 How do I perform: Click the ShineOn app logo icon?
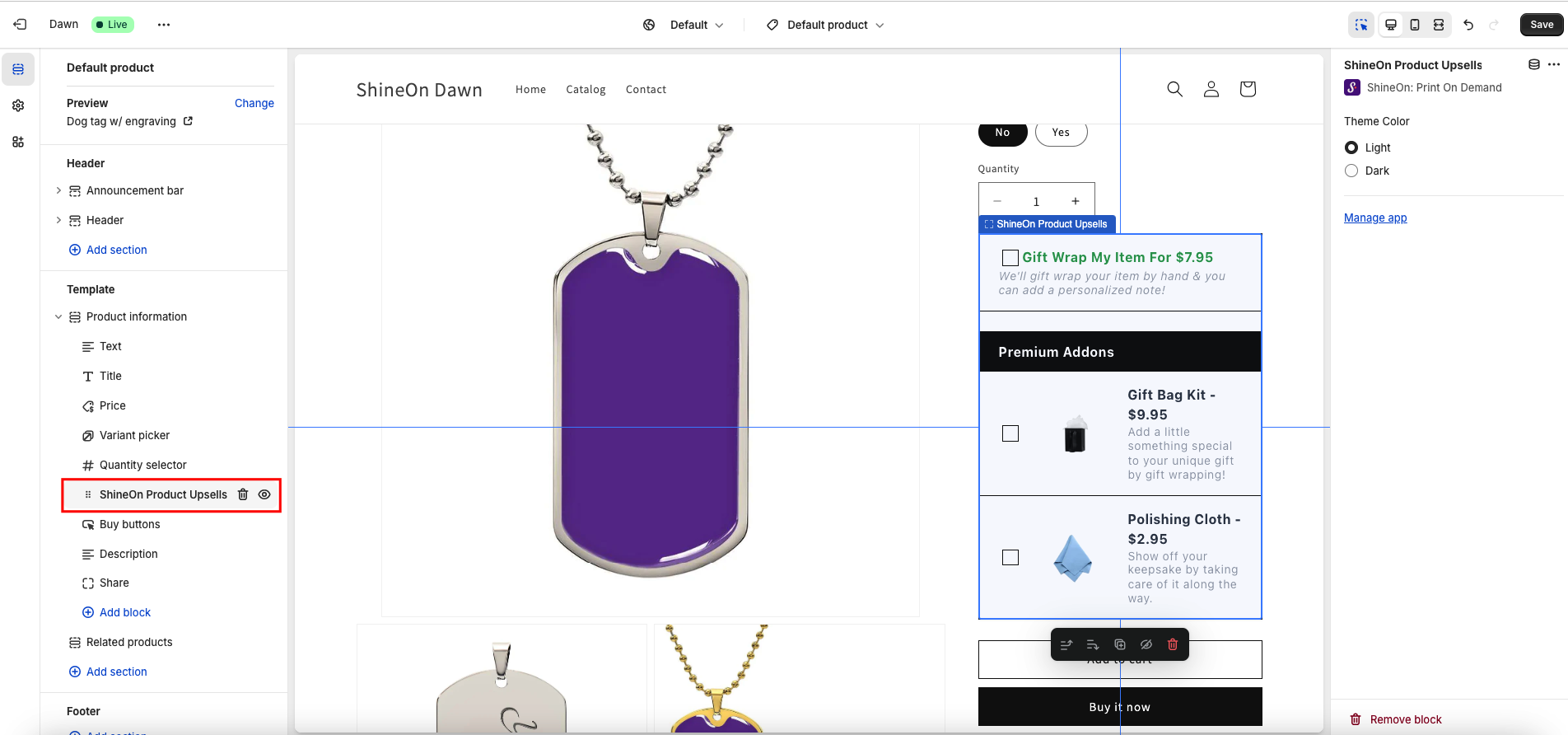coord(1352,87)
